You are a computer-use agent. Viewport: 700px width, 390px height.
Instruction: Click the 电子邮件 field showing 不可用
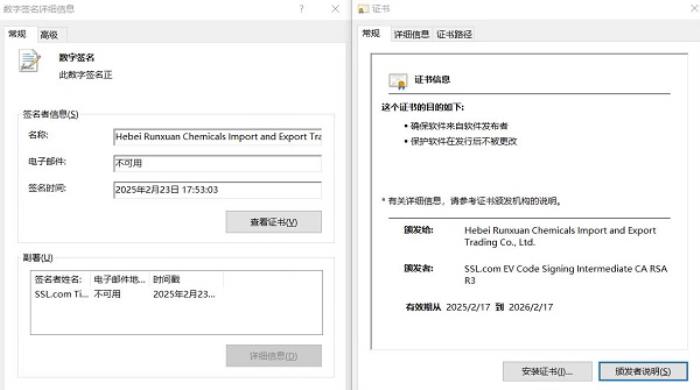click(217, 163)
